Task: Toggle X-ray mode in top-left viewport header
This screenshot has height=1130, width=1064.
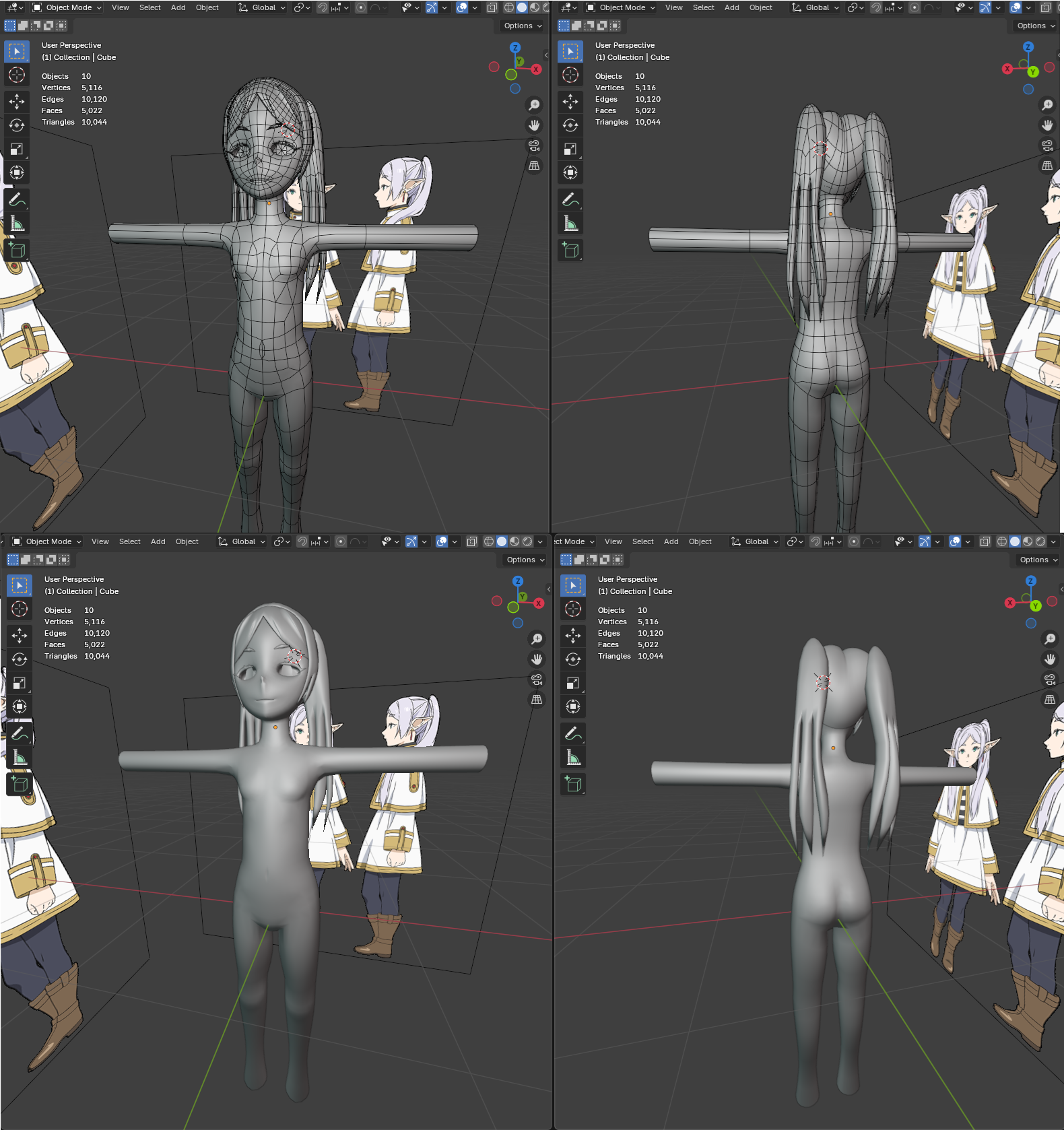Action: (x=492, y=7)
